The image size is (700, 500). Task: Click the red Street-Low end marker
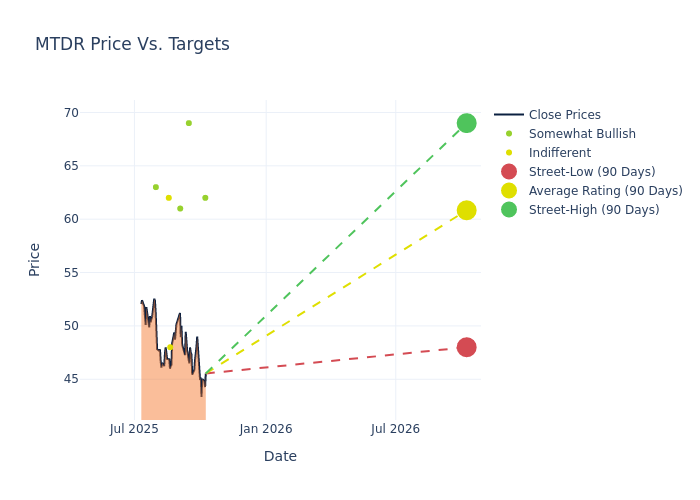(466, 347)
